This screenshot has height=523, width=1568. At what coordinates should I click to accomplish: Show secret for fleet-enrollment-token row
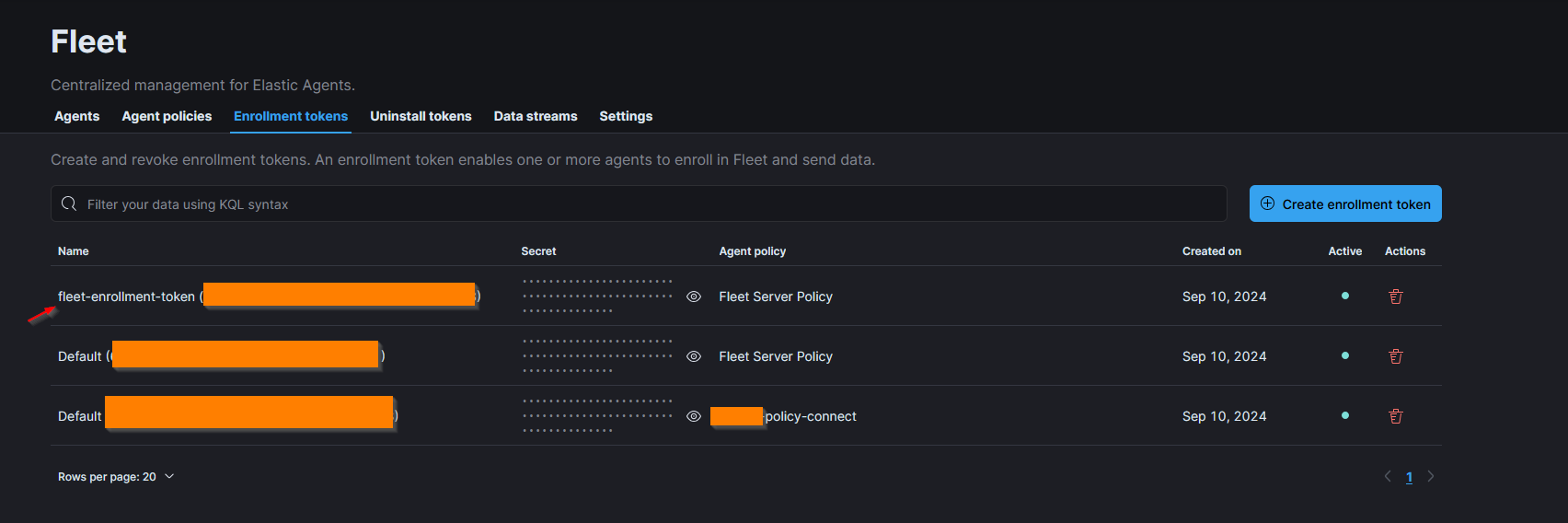694,296
